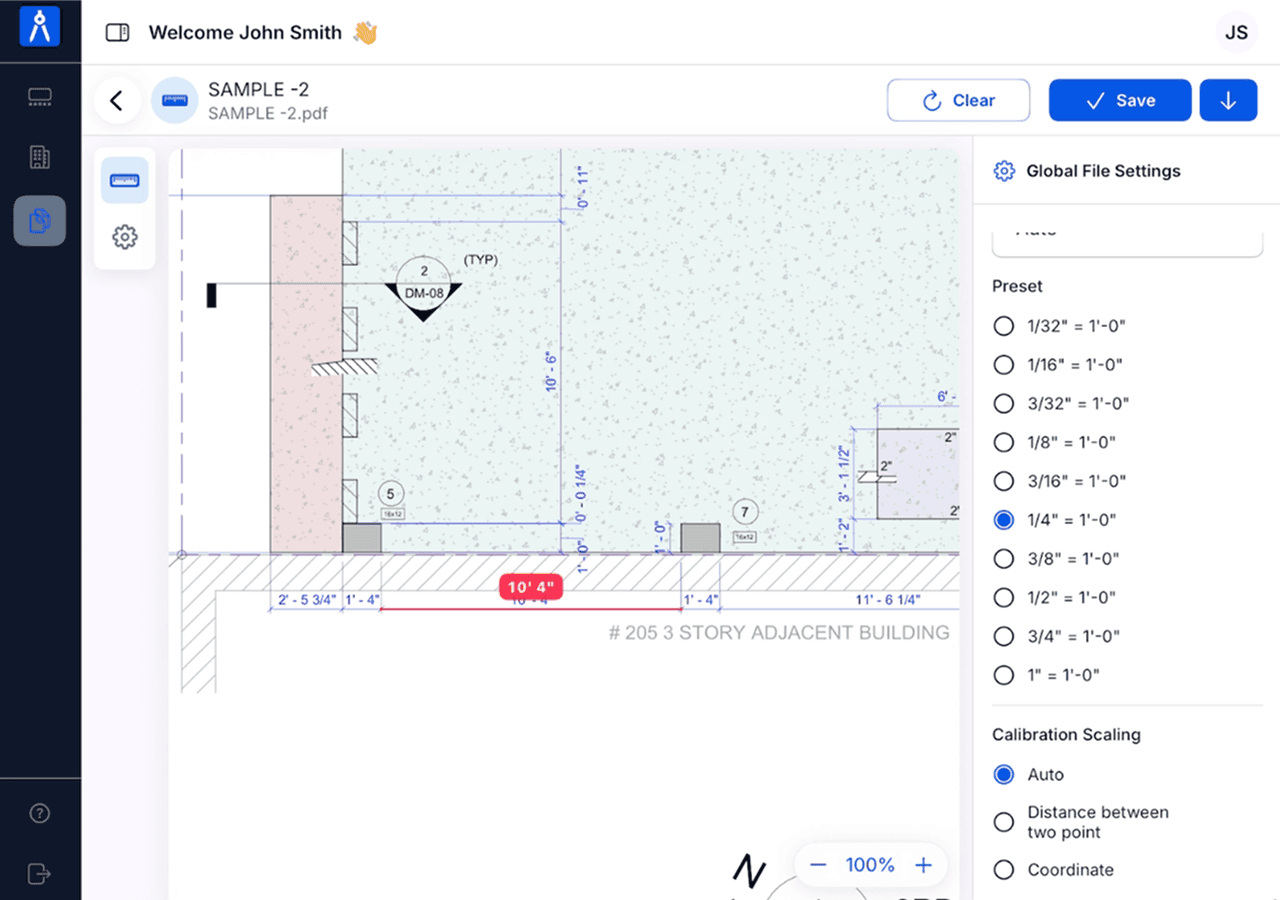Image resolution: width=1280 pixels, height=900 pixels.
Task: Select the 1/32" = 1'-0" preset
Action: click(1004, 326)
